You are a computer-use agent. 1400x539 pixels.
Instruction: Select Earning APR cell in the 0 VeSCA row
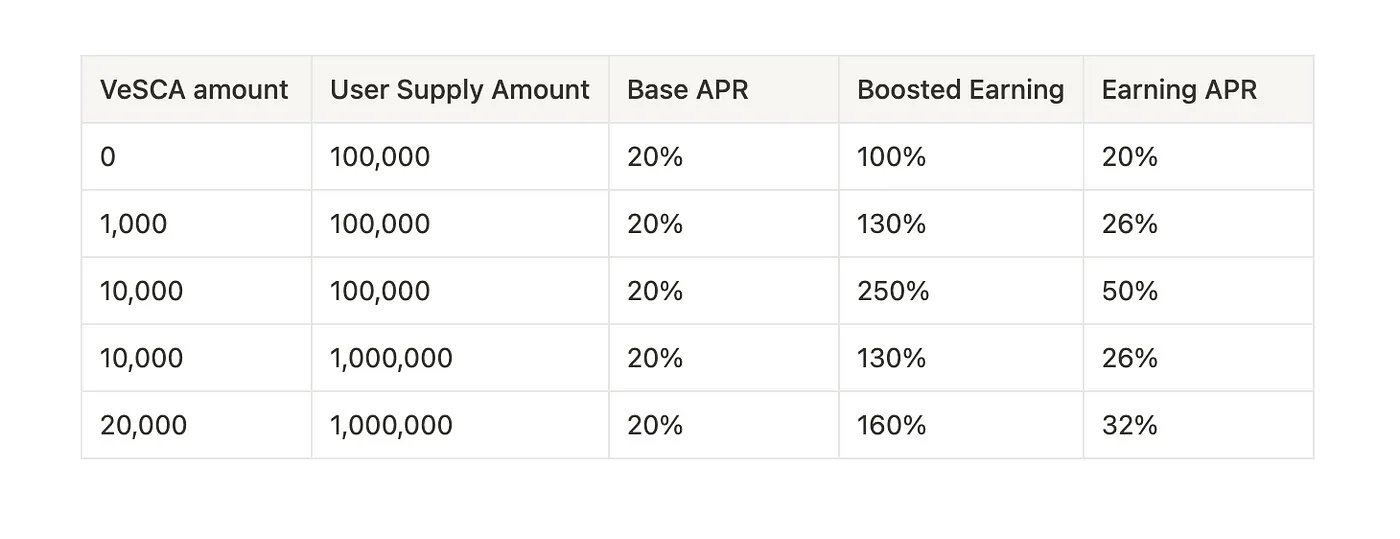tap(1130, 157)
